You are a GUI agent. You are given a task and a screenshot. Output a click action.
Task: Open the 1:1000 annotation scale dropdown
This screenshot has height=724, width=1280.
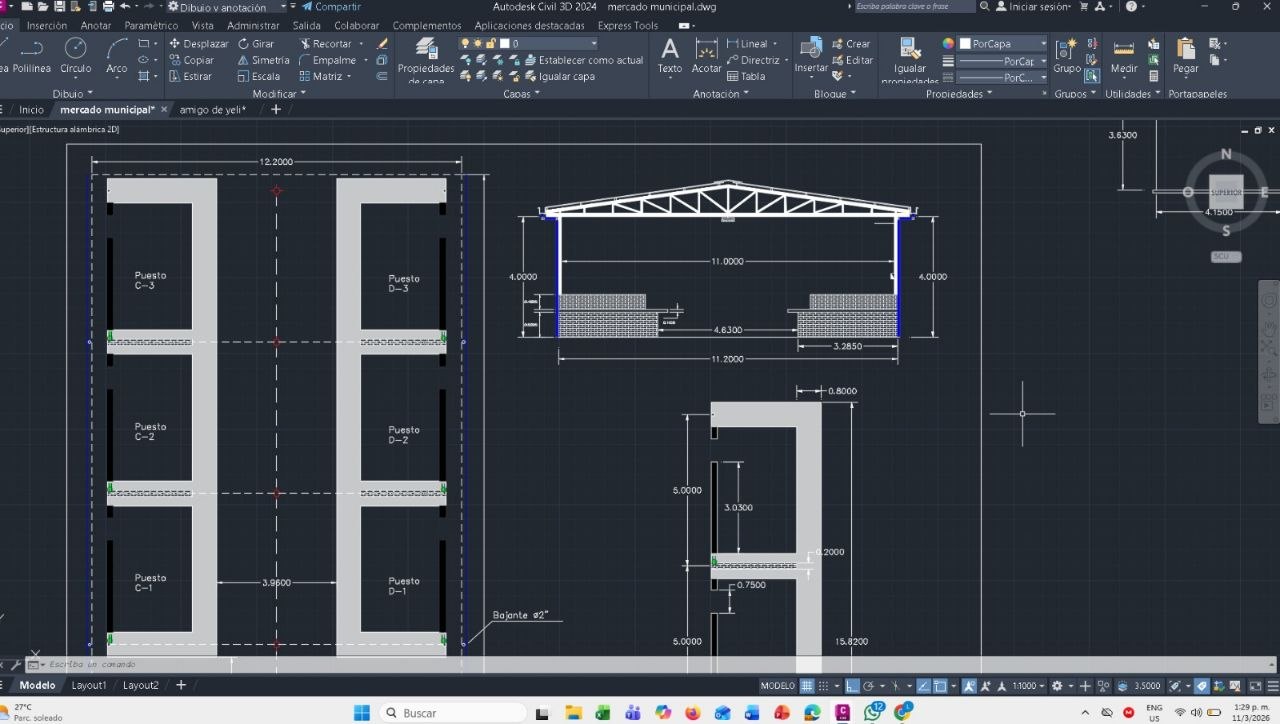click(1027, 686)
